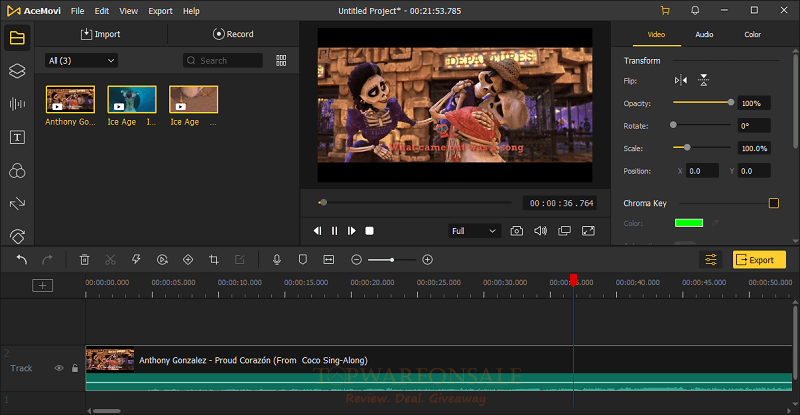Pick the green Chroma Key color swatch
The height and width of the screenshot is (415, 800).
point(689,223)
